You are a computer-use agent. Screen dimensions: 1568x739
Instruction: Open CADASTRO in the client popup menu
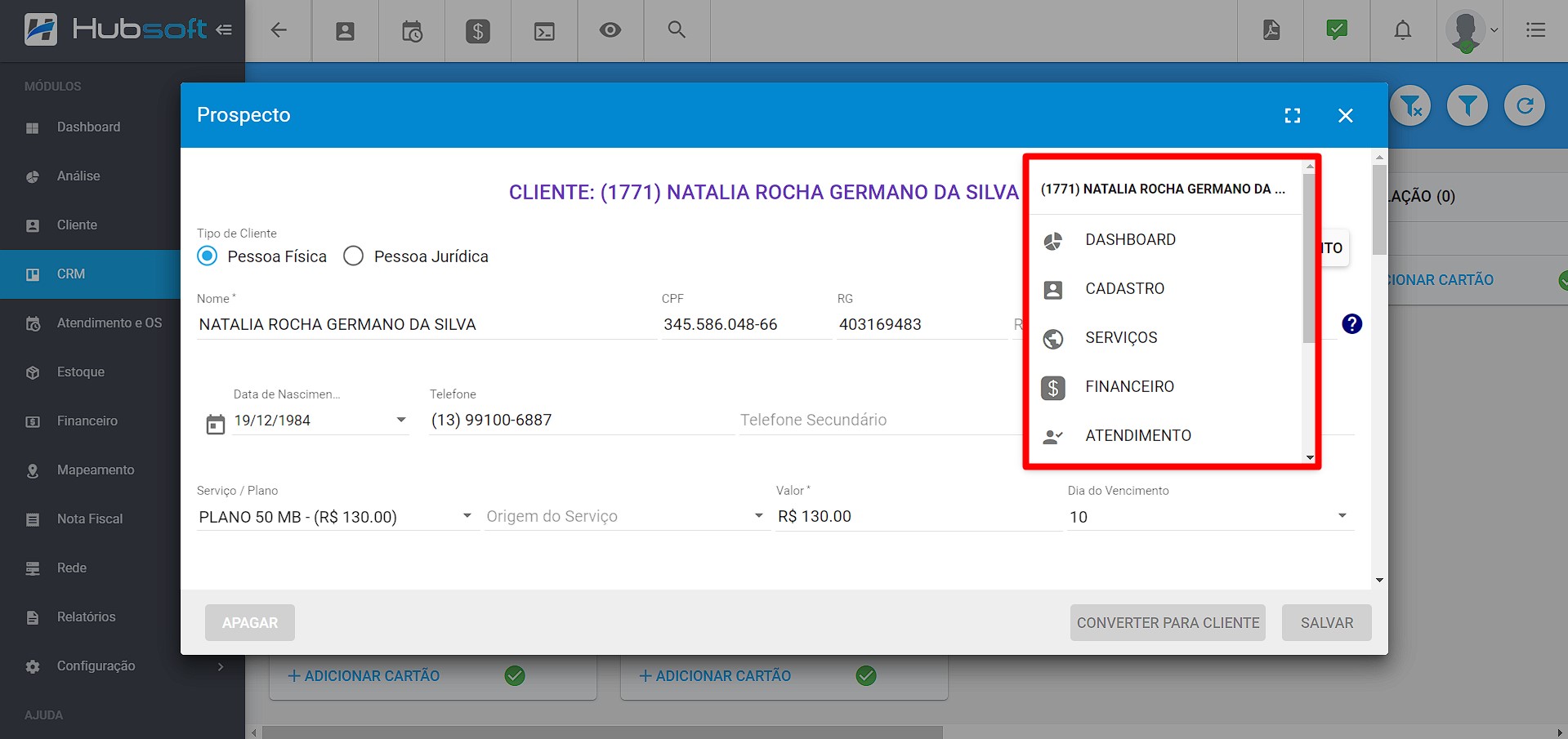pos(1165,289)
